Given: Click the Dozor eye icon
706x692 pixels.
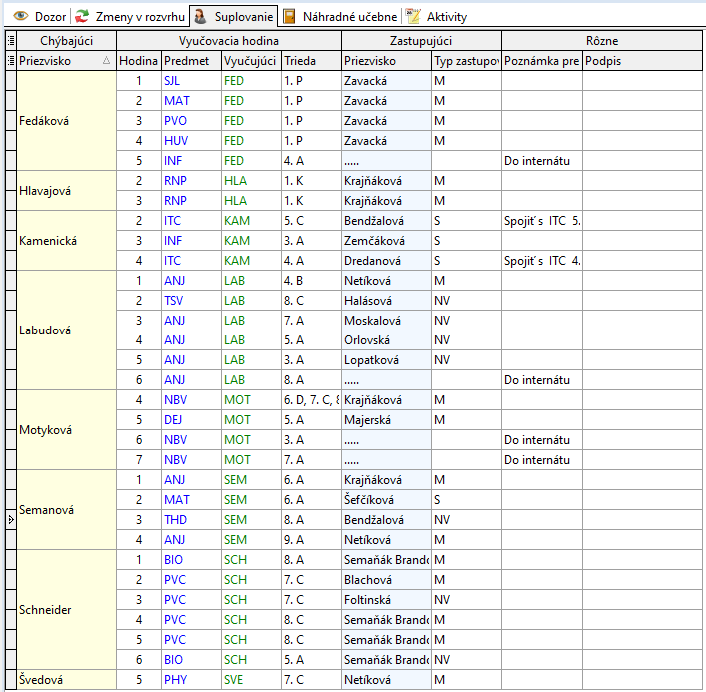Looking at the screenshot, I should (20, 17).
